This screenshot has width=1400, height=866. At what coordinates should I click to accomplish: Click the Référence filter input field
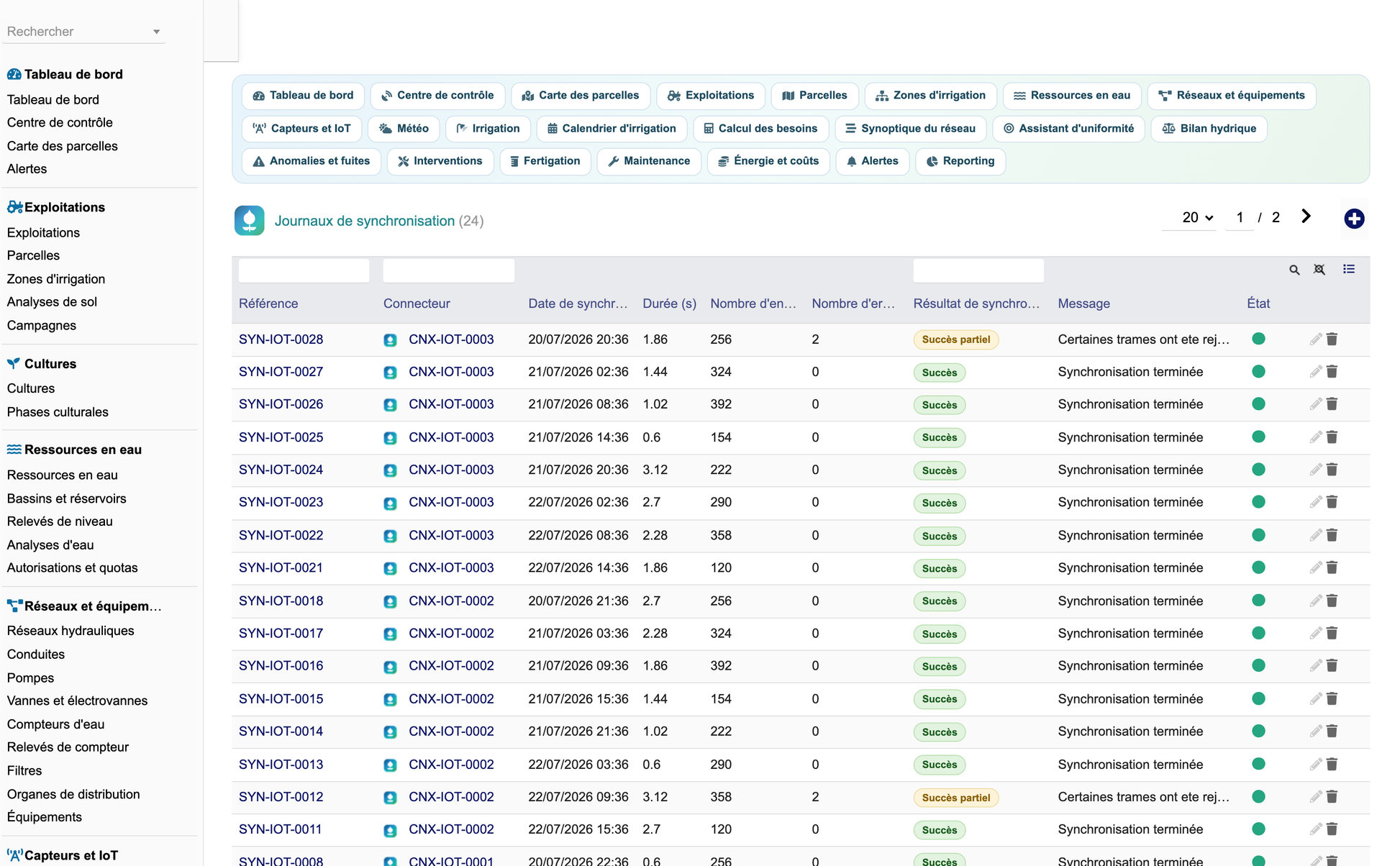click(x=304, y=270)
